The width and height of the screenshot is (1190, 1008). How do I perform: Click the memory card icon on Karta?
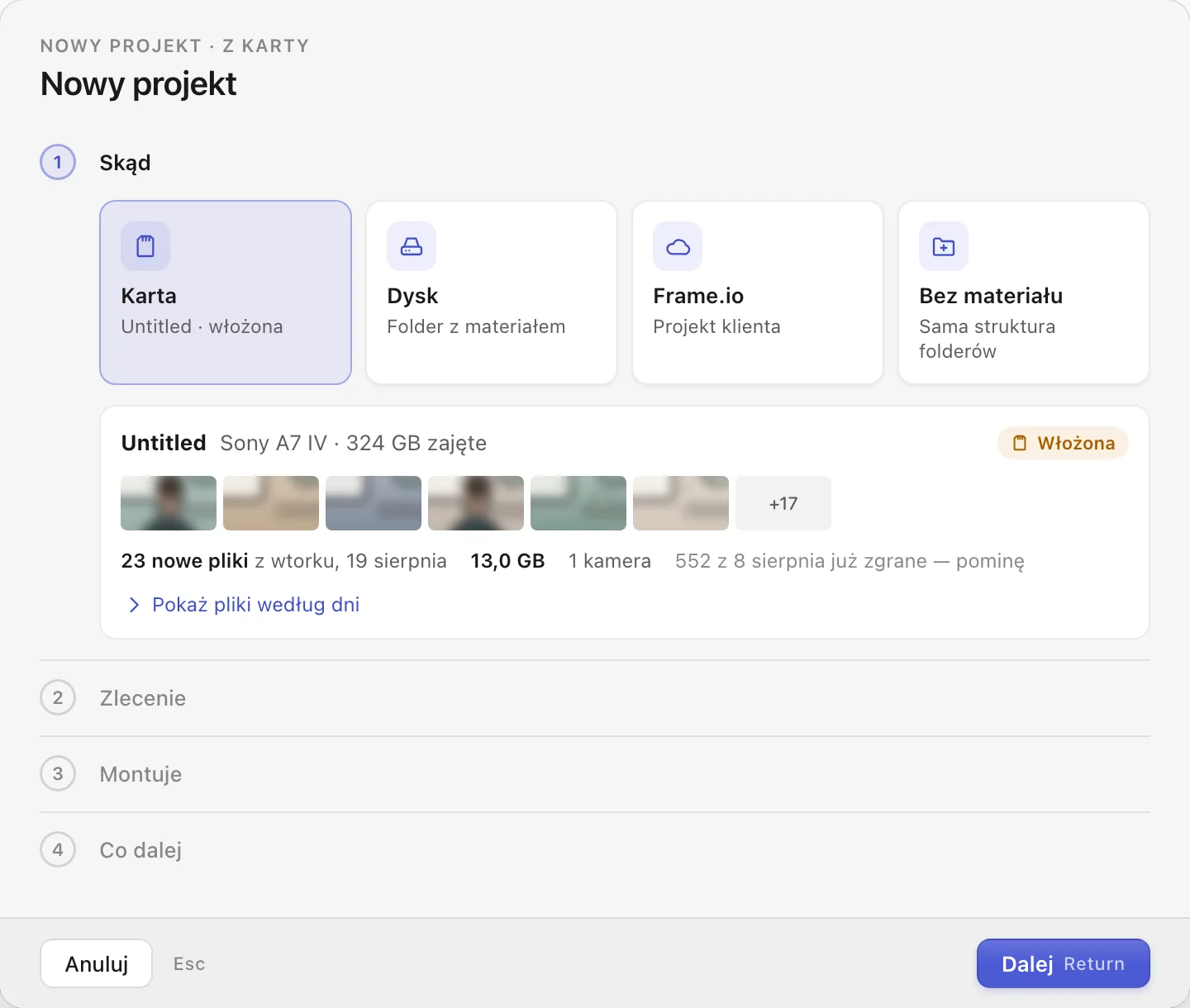145,246
